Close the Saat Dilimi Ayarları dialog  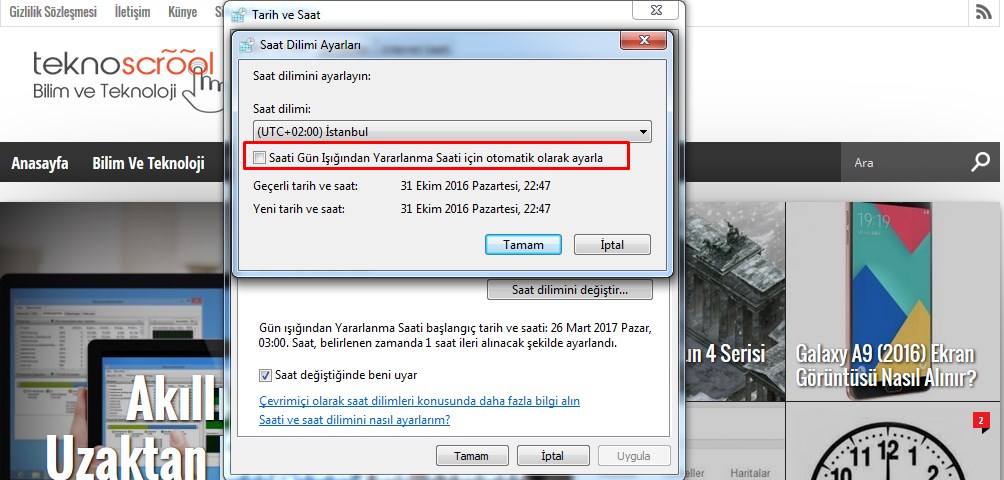(x=644, y=40)
